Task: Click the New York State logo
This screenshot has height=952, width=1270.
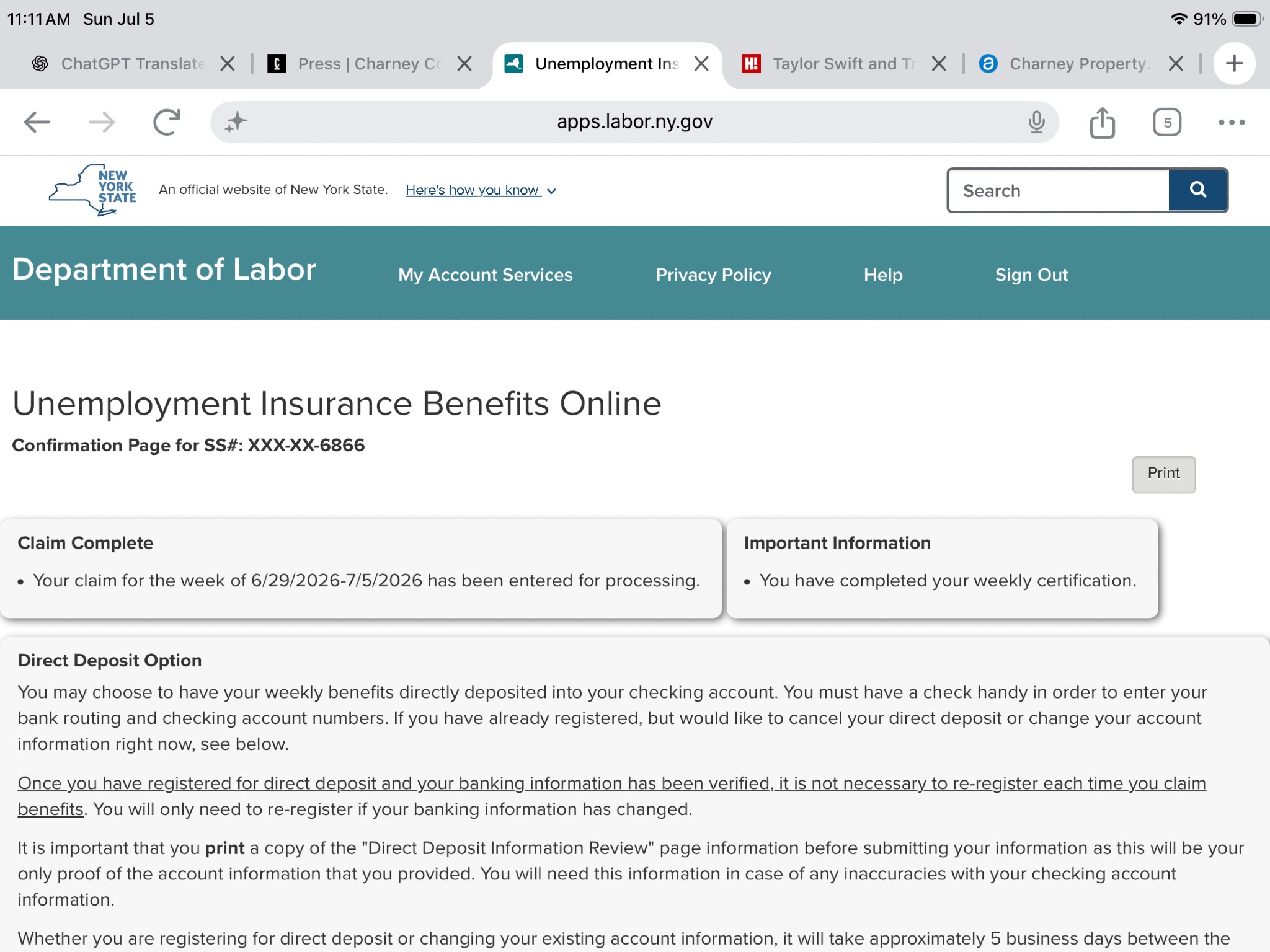Action: [x=92, y=190]
